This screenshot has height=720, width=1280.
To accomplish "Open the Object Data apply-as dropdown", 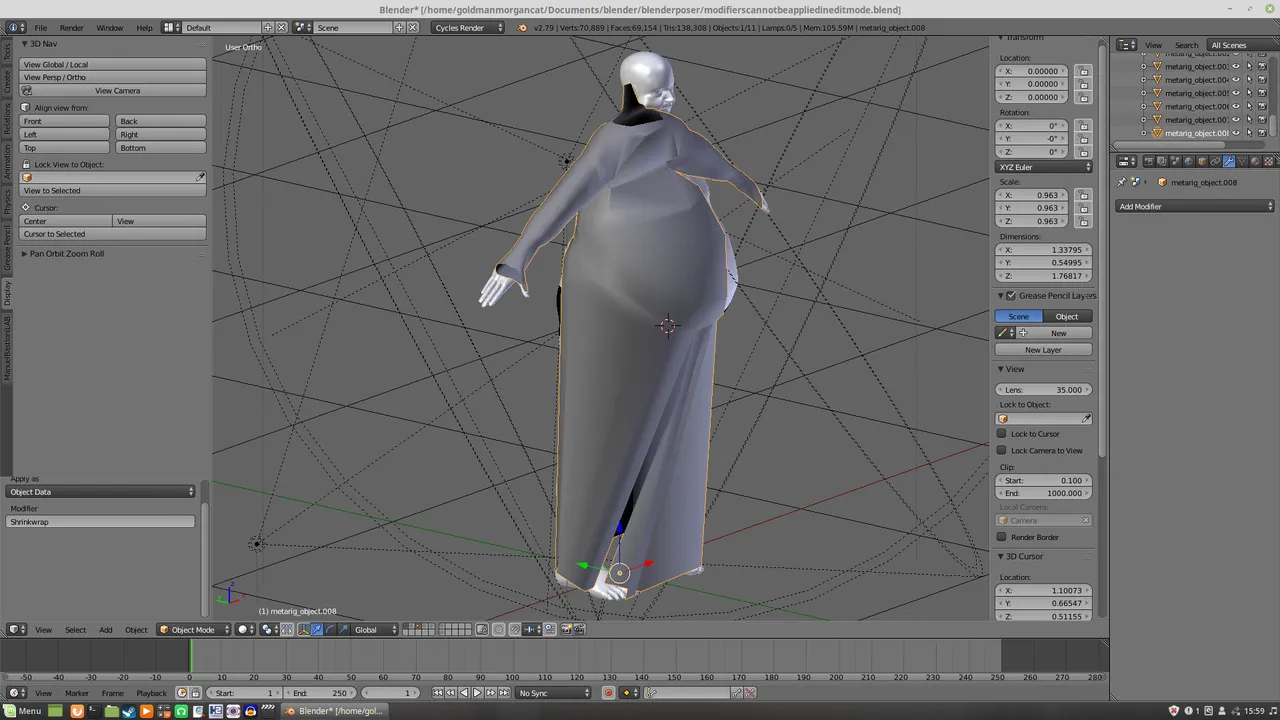I will tap(101, 491).
